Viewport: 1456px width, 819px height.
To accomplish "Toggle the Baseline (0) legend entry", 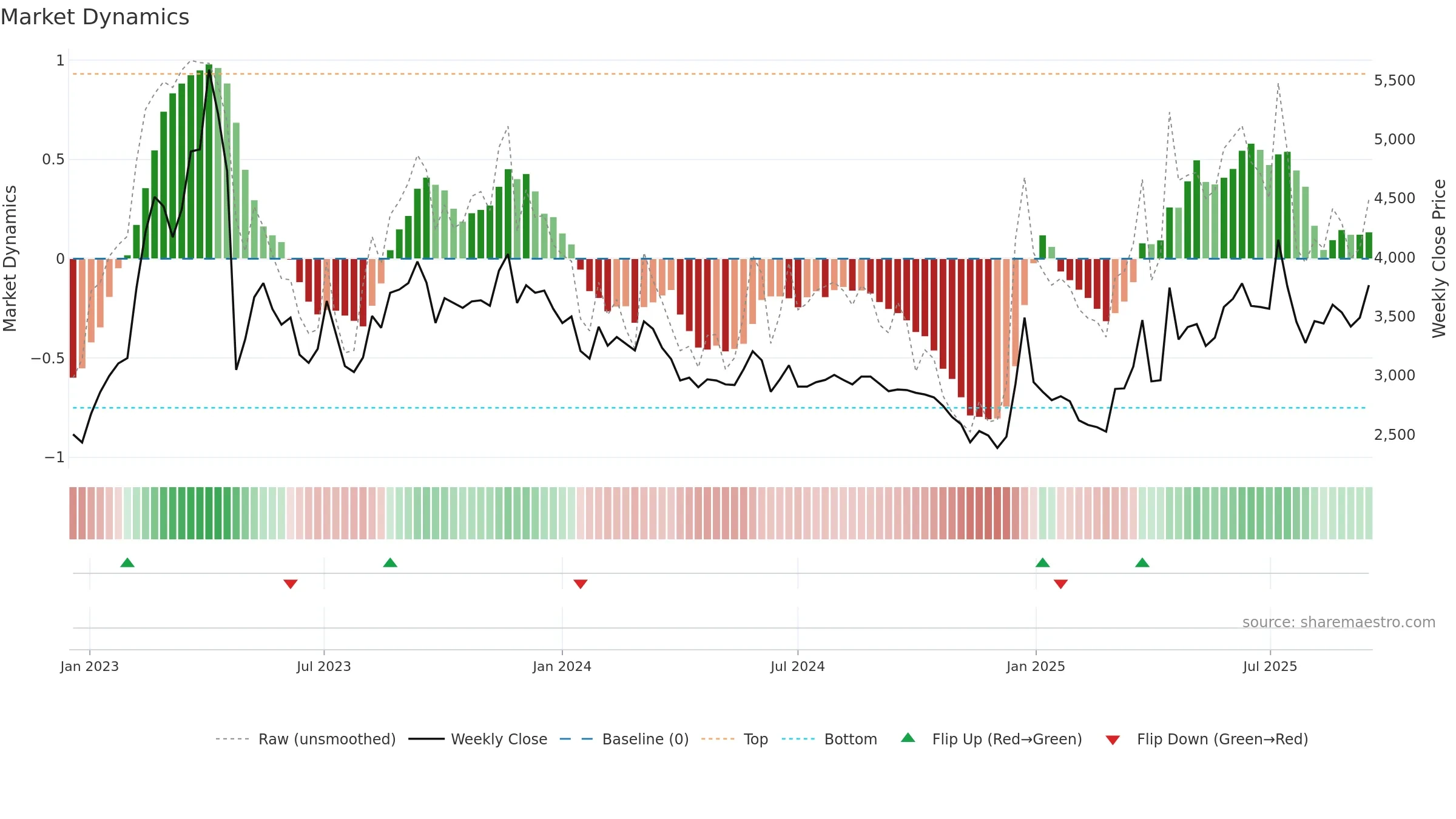I will [624, 739].
